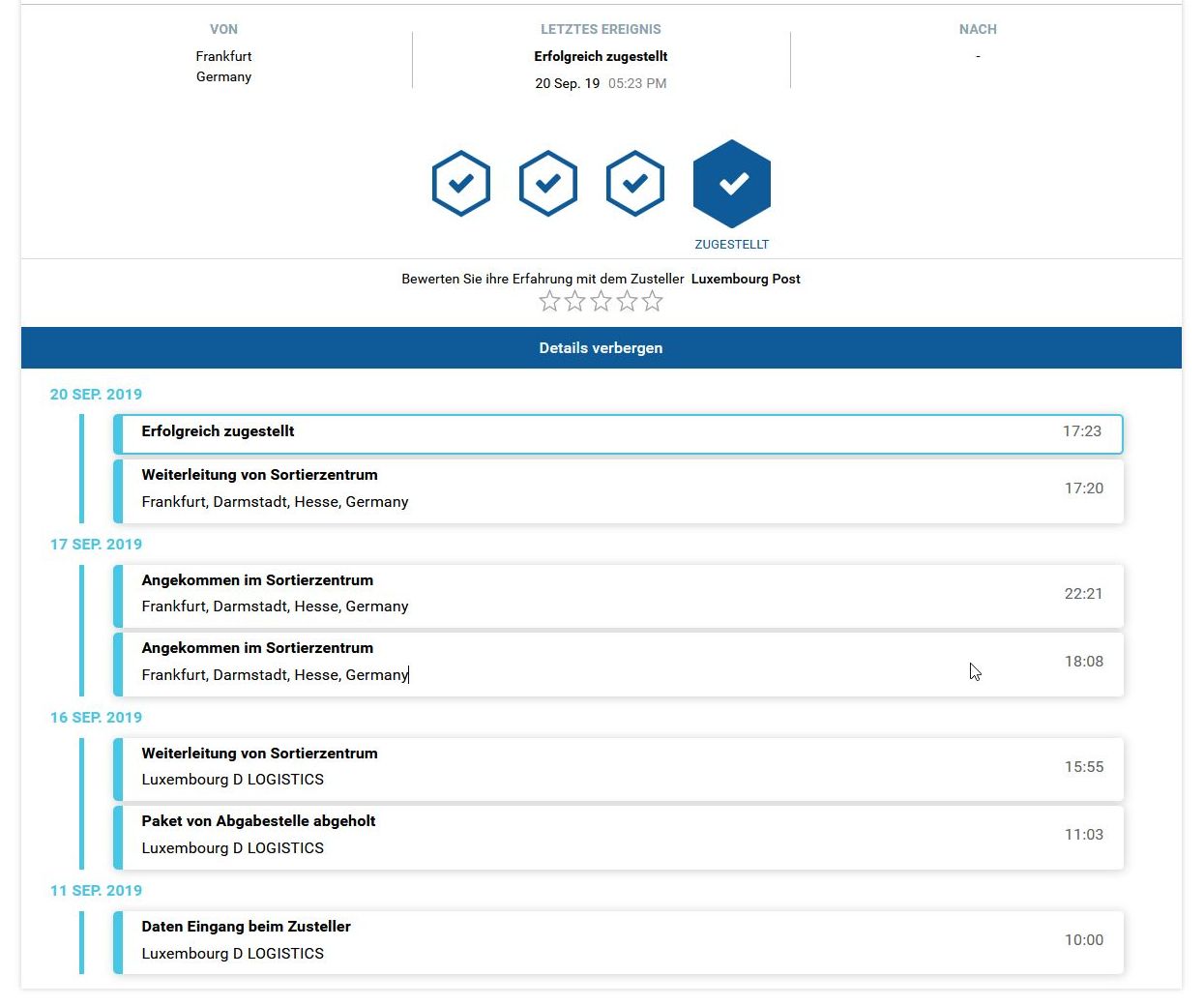Viewport: 1204px width, 1006px height.
Task: Click the second hexagon checkmark status icon
Action: coord(548,183)
